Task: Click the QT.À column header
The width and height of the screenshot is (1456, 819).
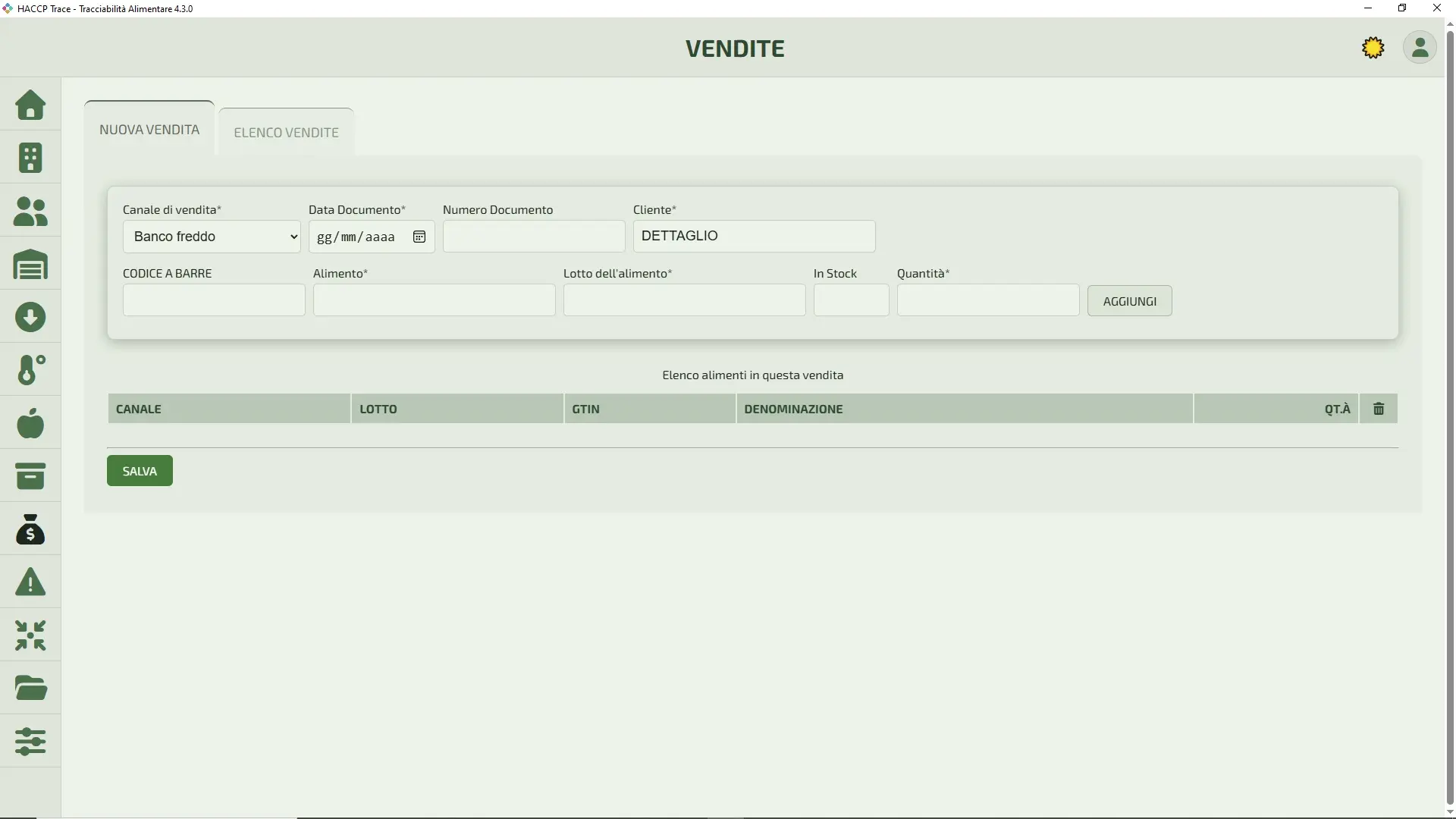Action: [1276, 409]
